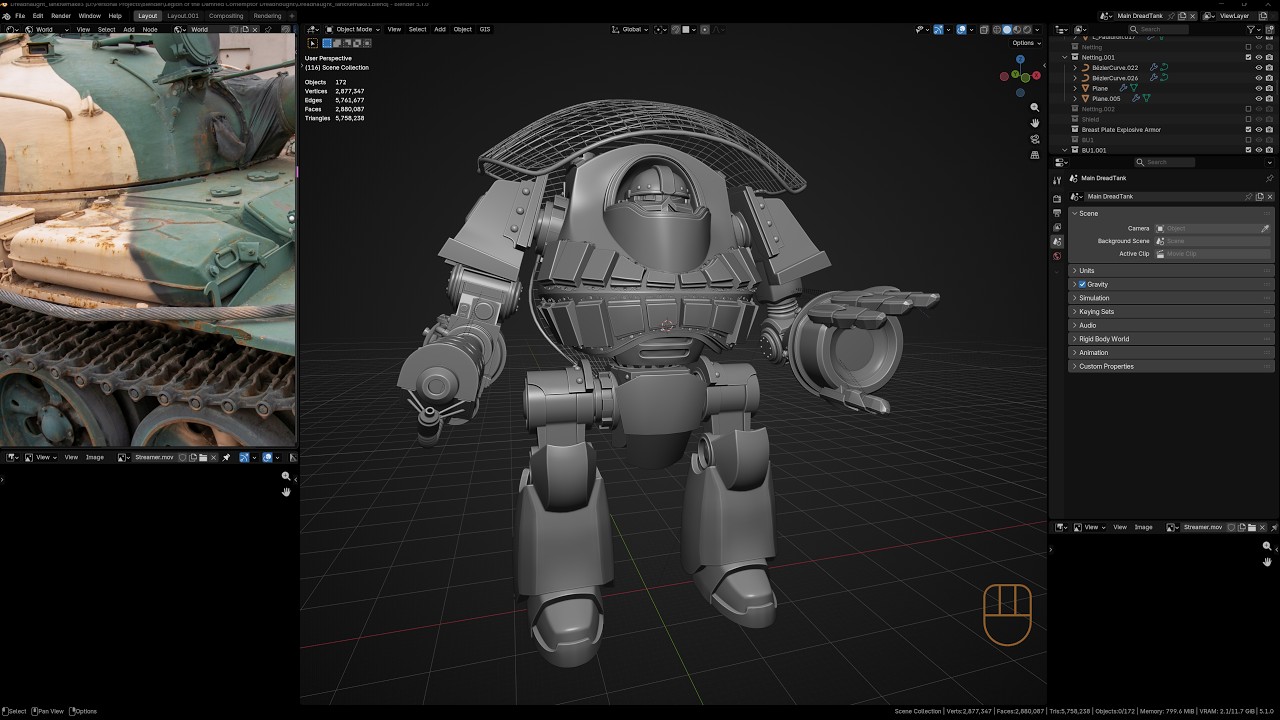The image size is (1280, 720).
Task: Open the Scene properties tab
Action: click(1057, 241)
